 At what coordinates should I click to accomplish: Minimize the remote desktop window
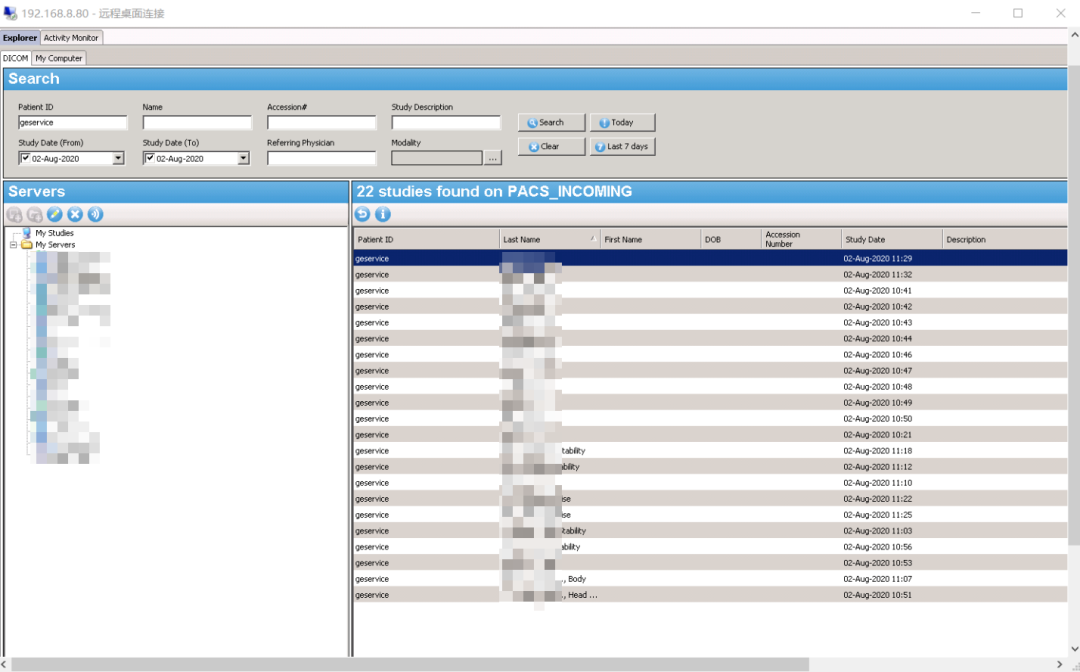[x=975, y=13]
